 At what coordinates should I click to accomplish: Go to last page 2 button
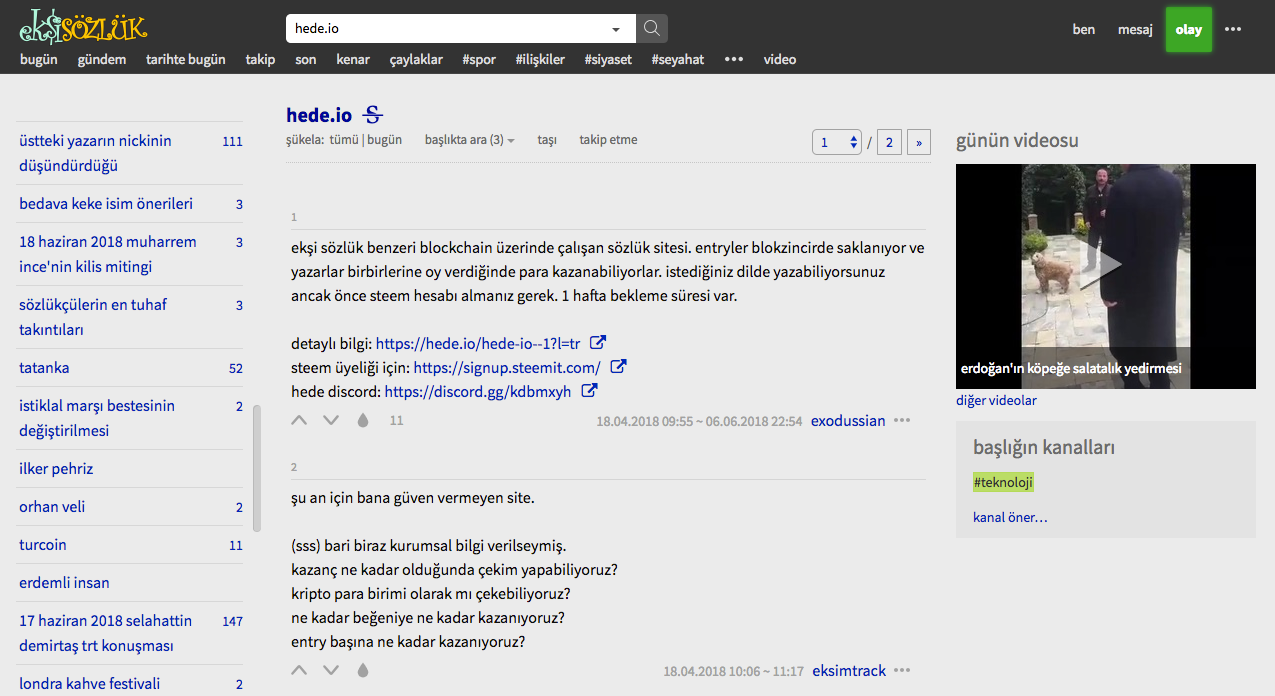tap(888, 142)
